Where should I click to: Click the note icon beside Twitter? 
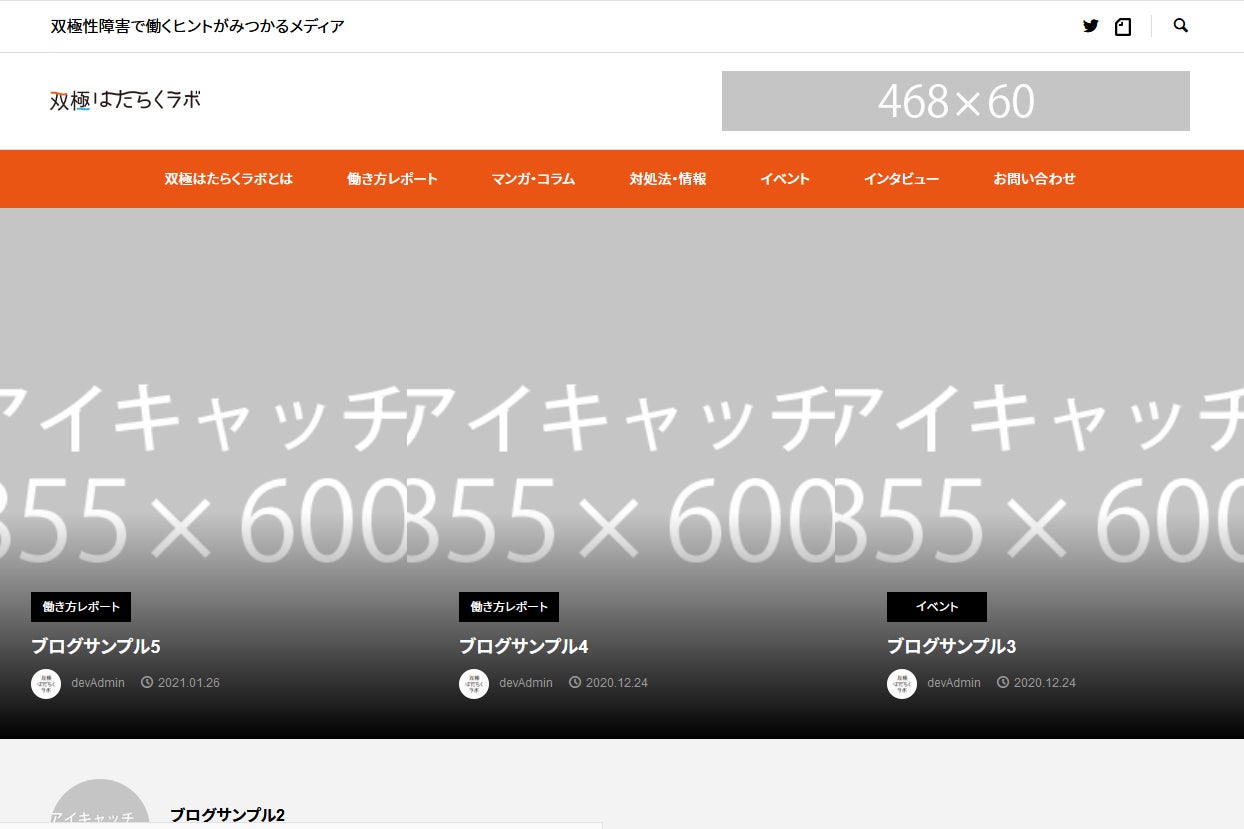pyautogui.click(x=1123, y=27)
